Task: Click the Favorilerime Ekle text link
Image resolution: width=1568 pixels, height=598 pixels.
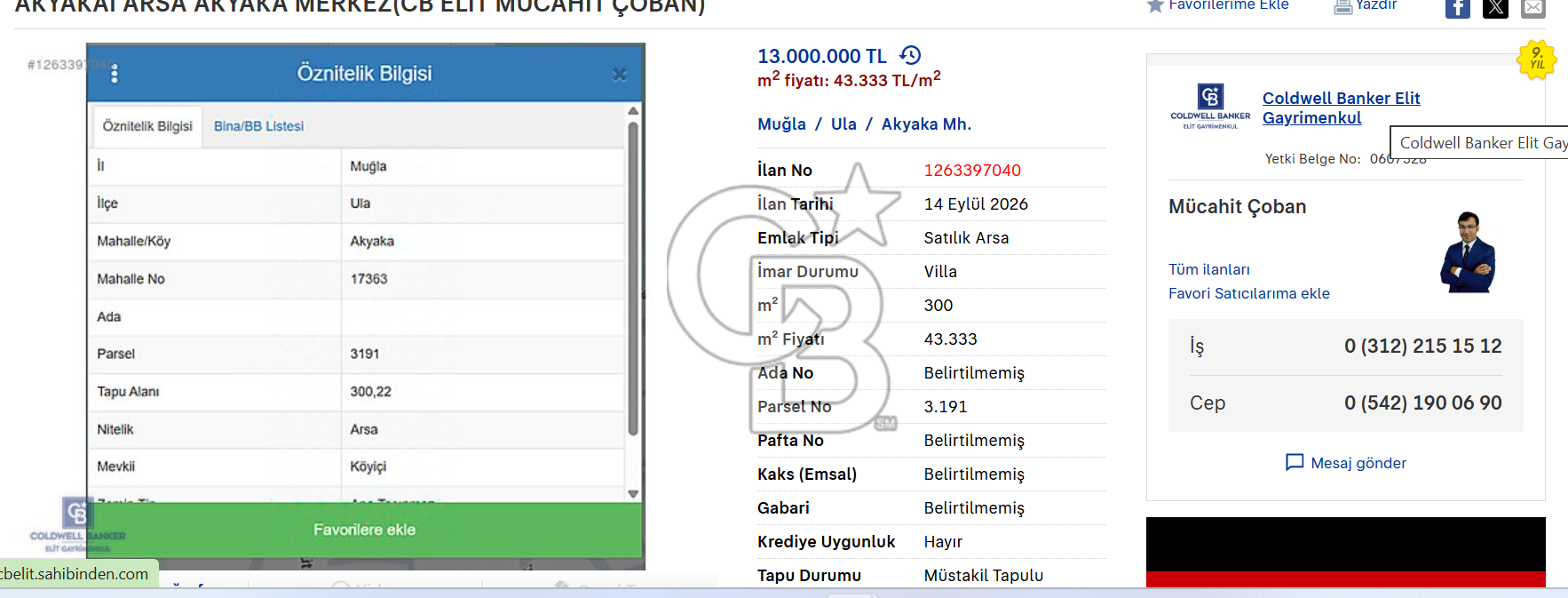Action: [x=1228, y=5]
